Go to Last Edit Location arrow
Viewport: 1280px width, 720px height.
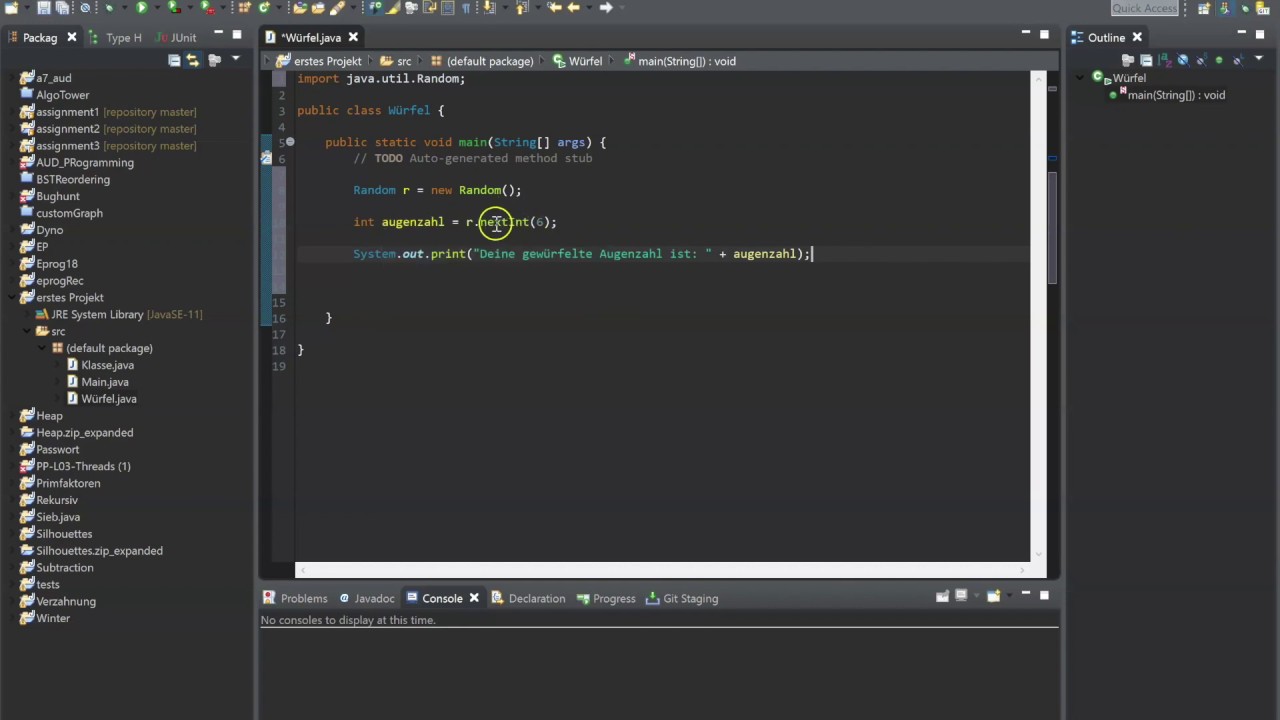coord(554,8)
